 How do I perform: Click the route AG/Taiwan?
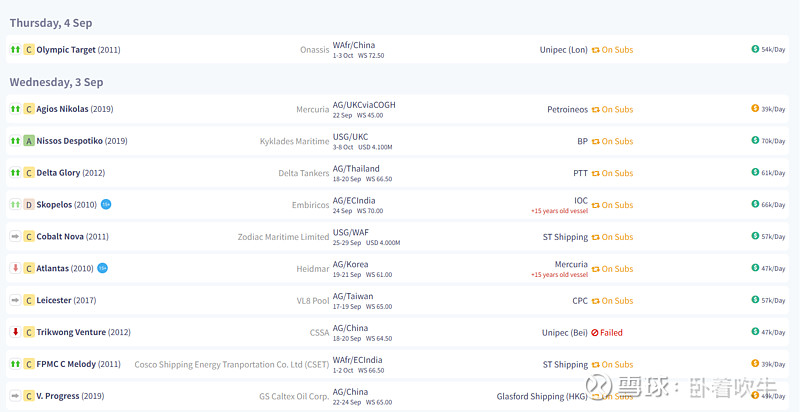[x=353, y=296]
